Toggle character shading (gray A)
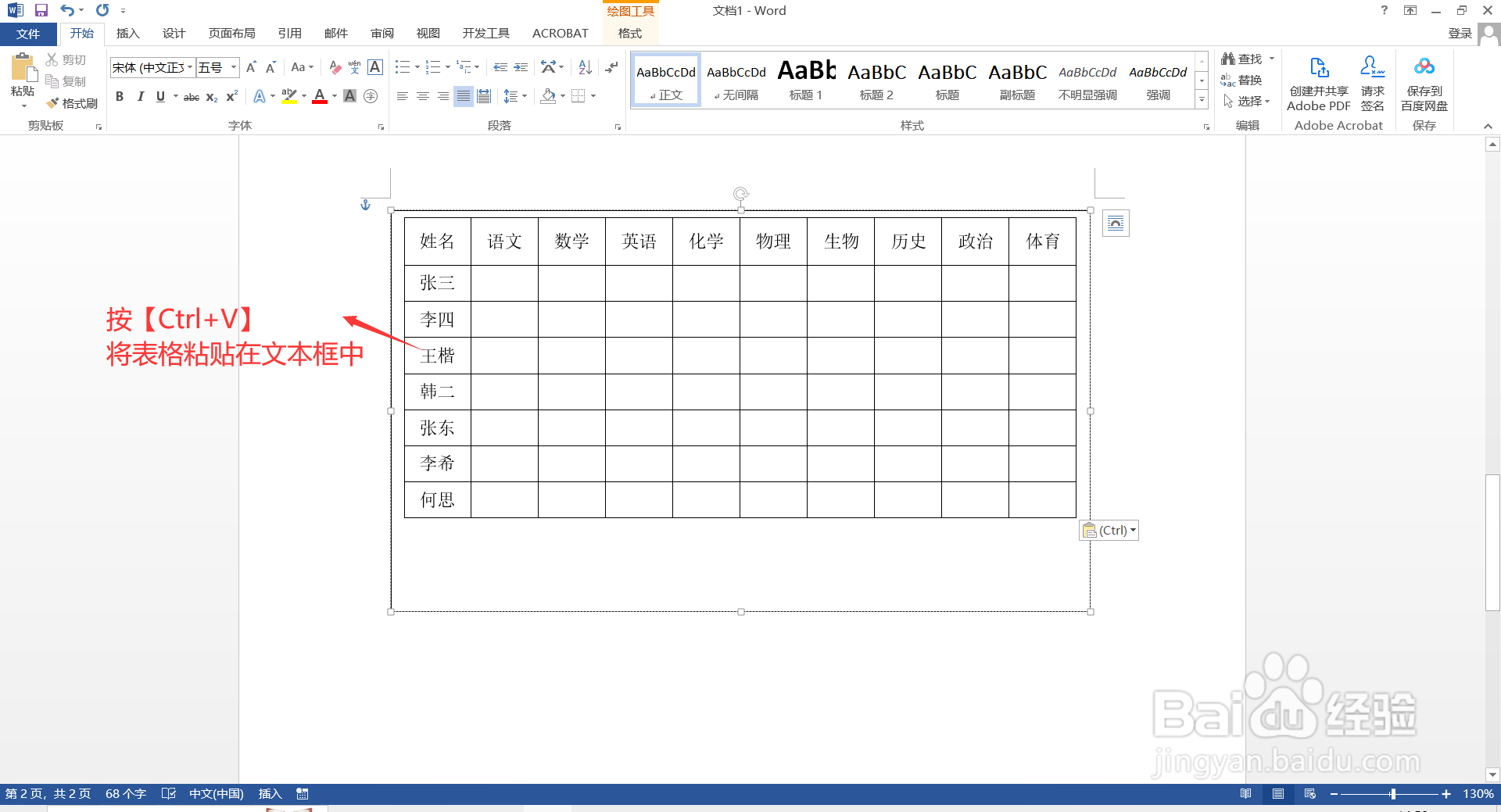 pyautogui.click(x=350, y=96)
